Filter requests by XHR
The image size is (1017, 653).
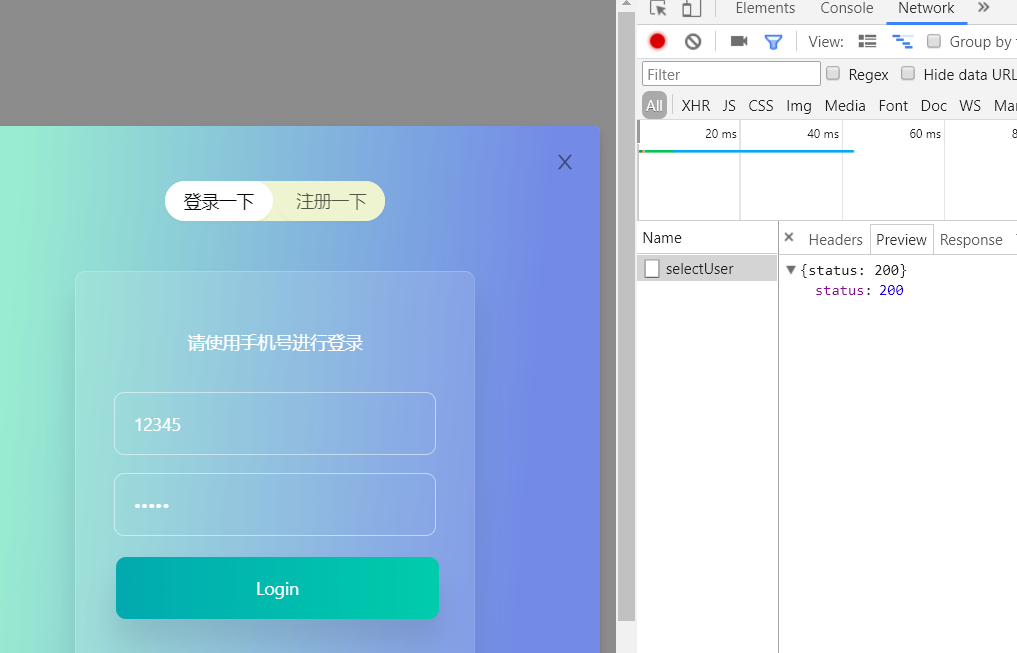point(695,106)
